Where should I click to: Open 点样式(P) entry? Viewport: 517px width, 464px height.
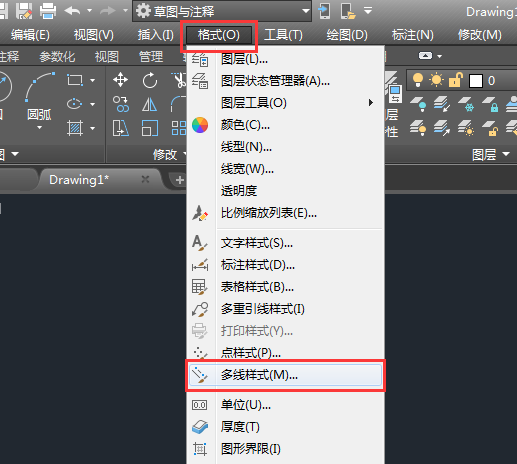(285, 353)
